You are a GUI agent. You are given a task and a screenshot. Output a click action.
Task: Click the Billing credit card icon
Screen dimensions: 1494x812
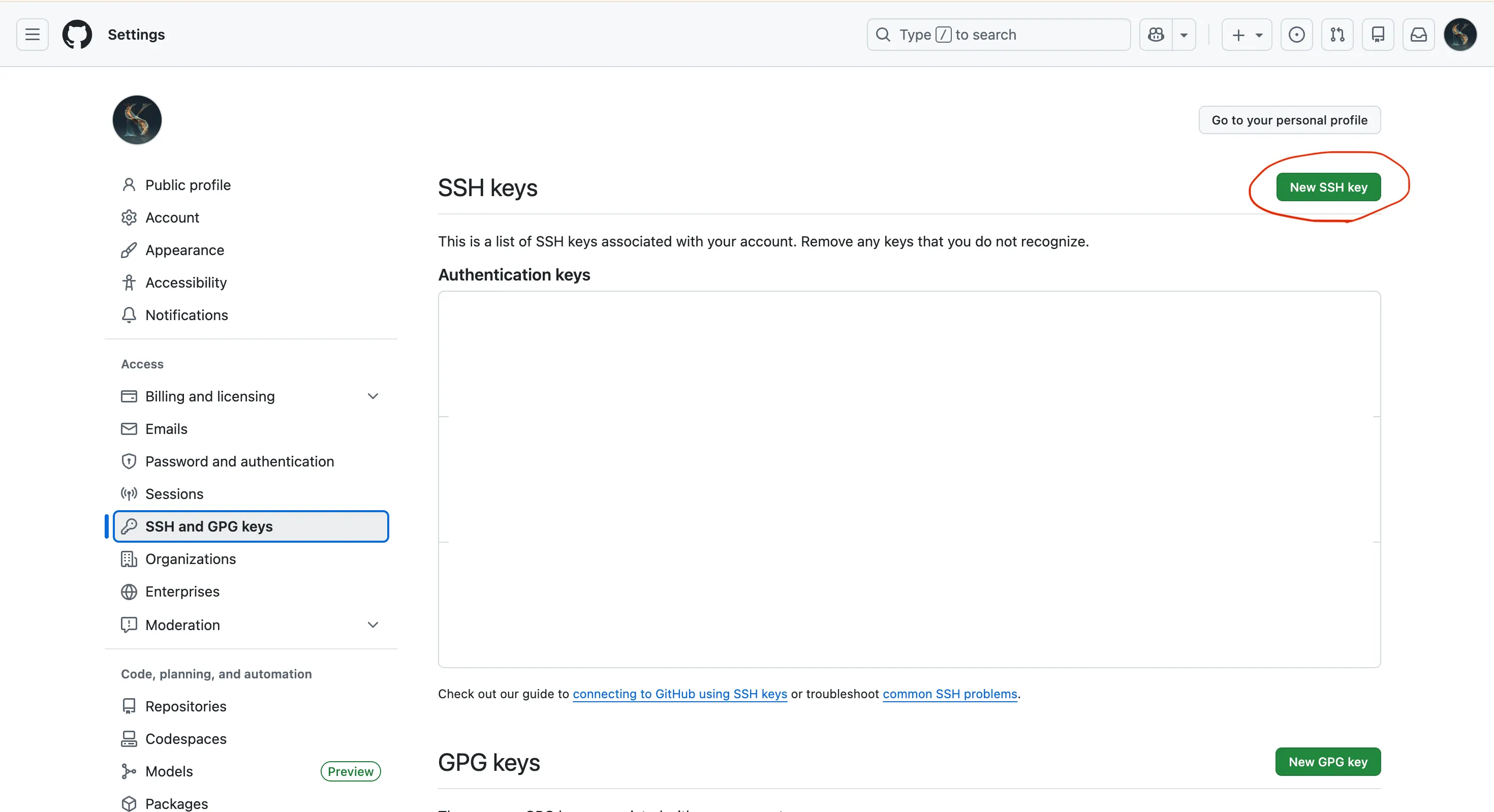tap(129, 396)
